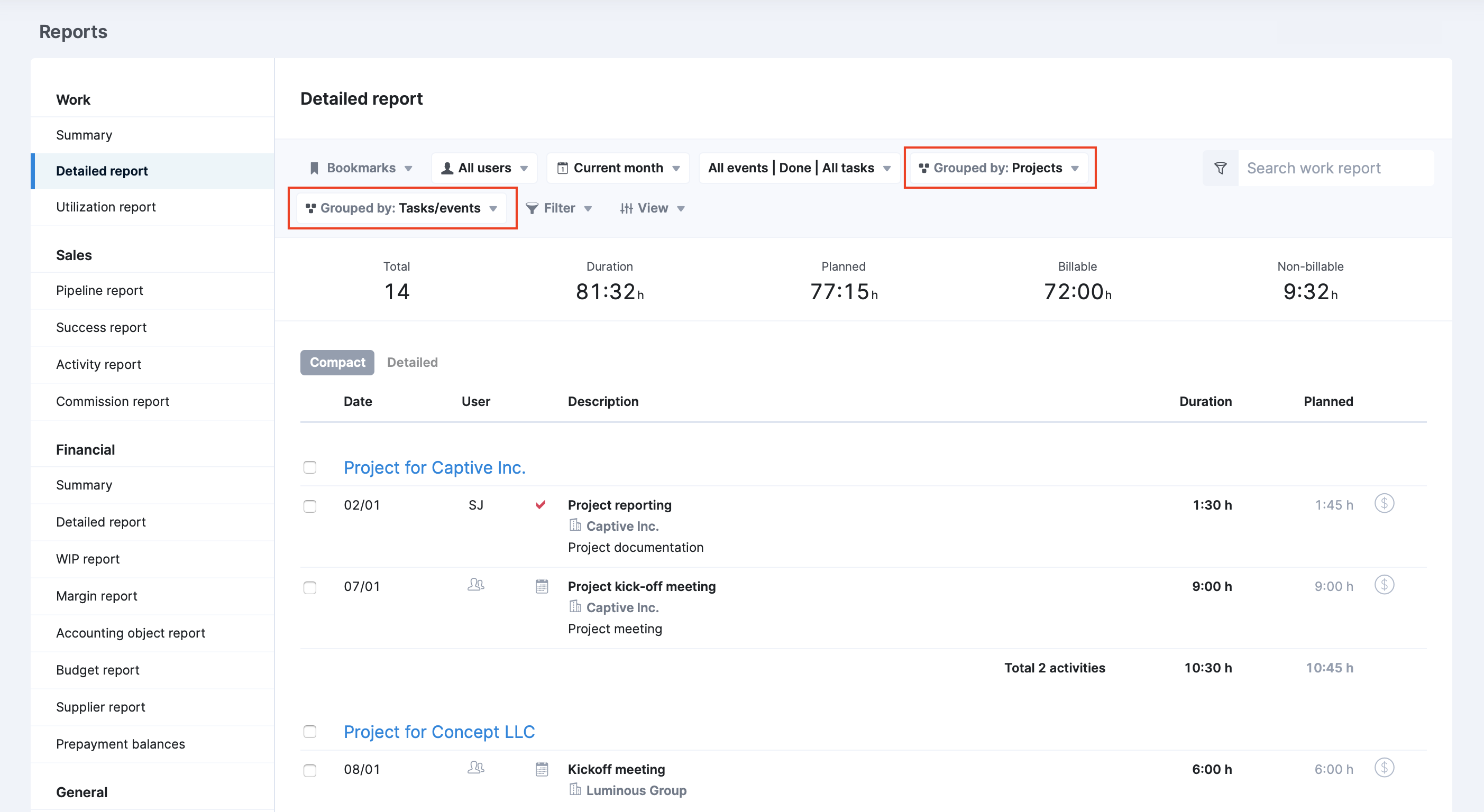The image size is (1484, 812).
Task: Open Accounting object report in sidebar
Action: 153,633
